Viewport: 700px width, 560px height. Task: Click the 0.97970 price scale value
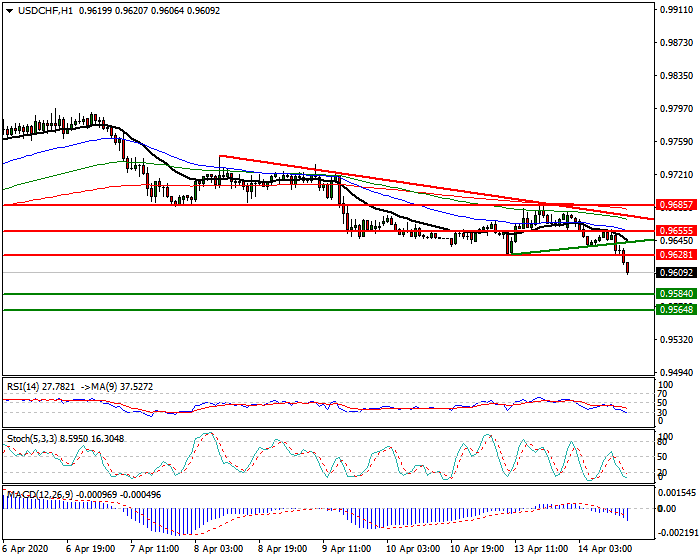pyautogui.click(x=676, y=109)
